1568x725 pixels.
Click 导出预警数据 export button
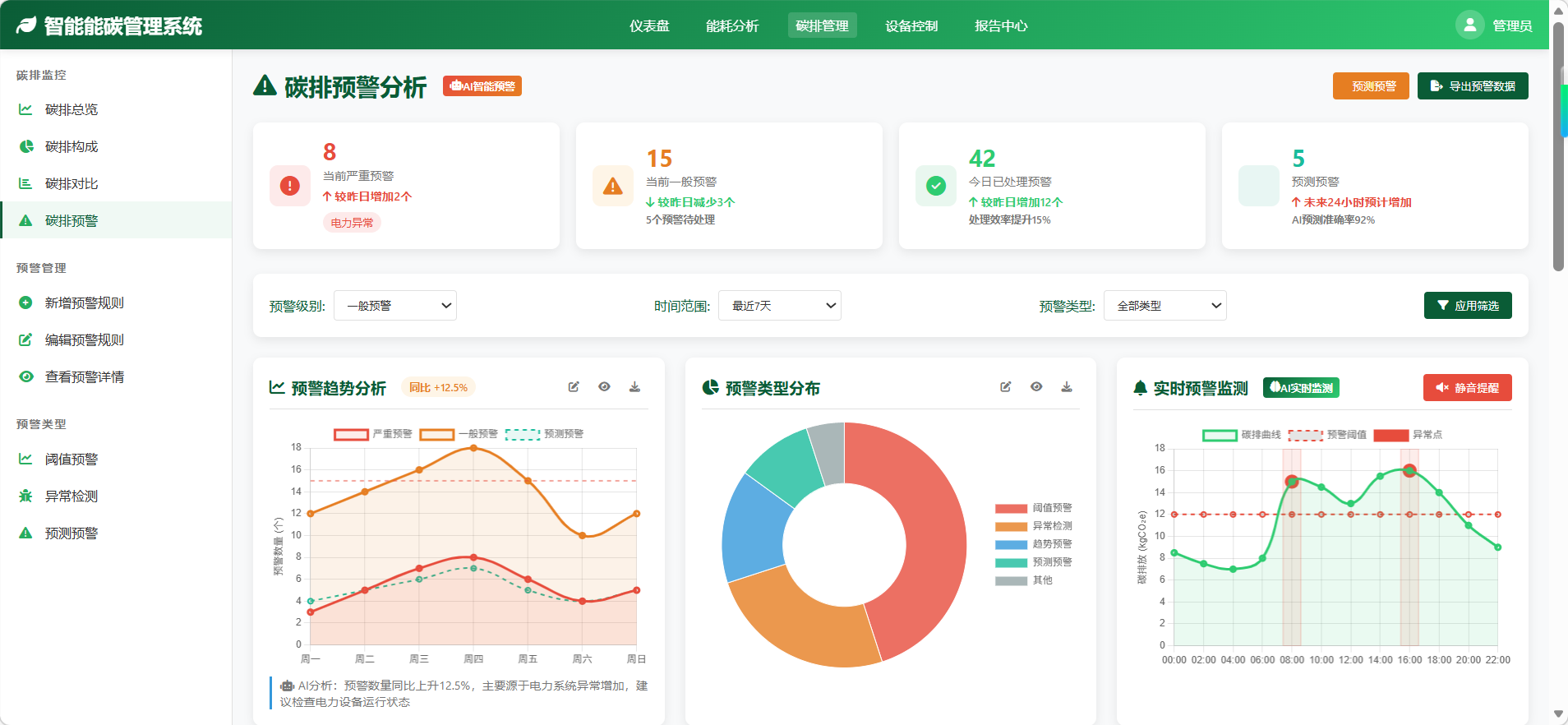(1472, 86)
